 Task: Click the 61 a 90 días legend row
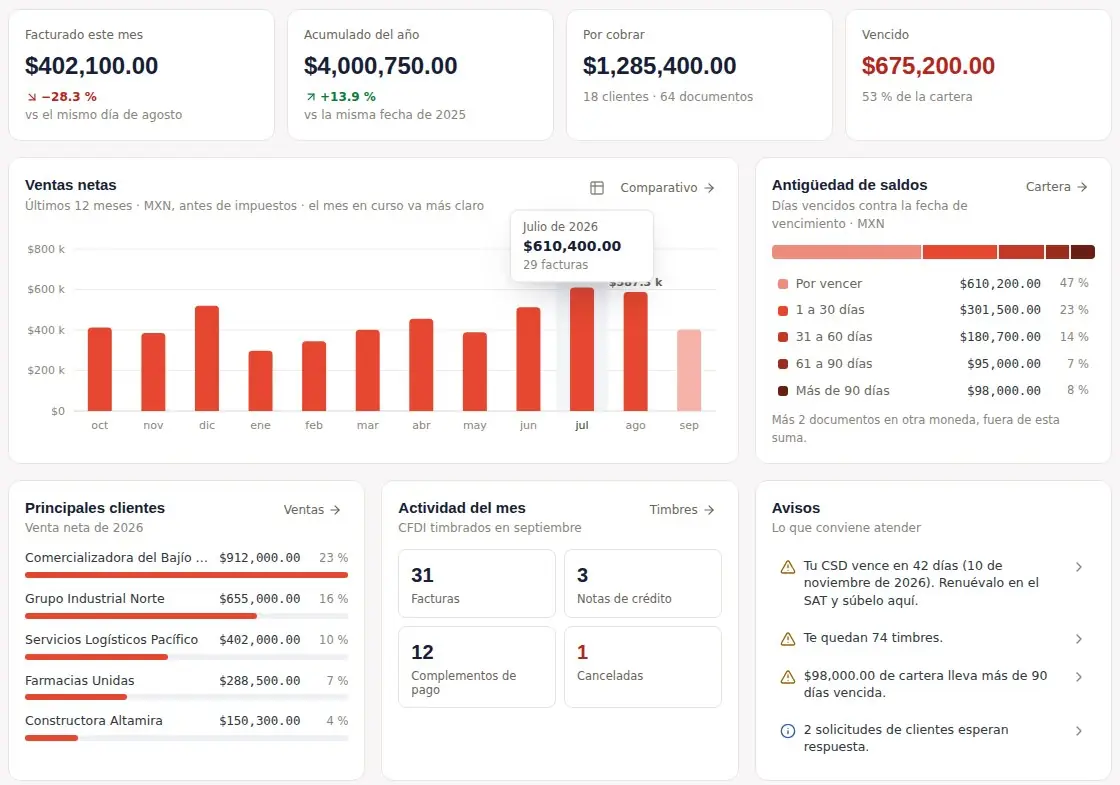pos(933,364)
